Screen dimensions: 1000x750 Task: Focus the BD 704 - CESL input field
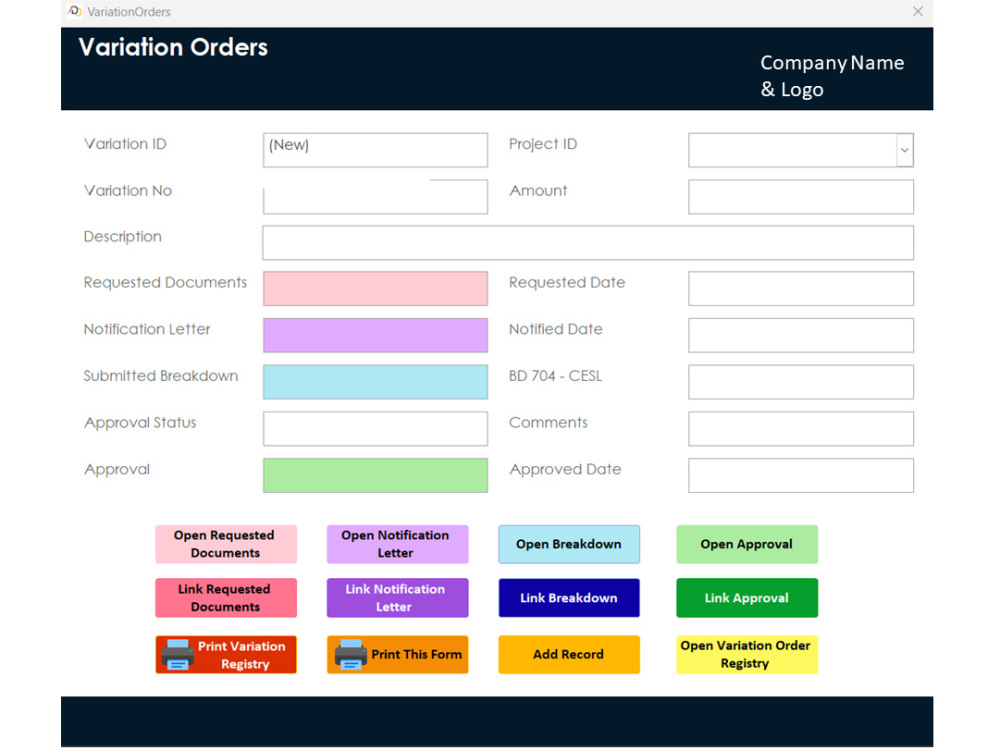[800, 381]
